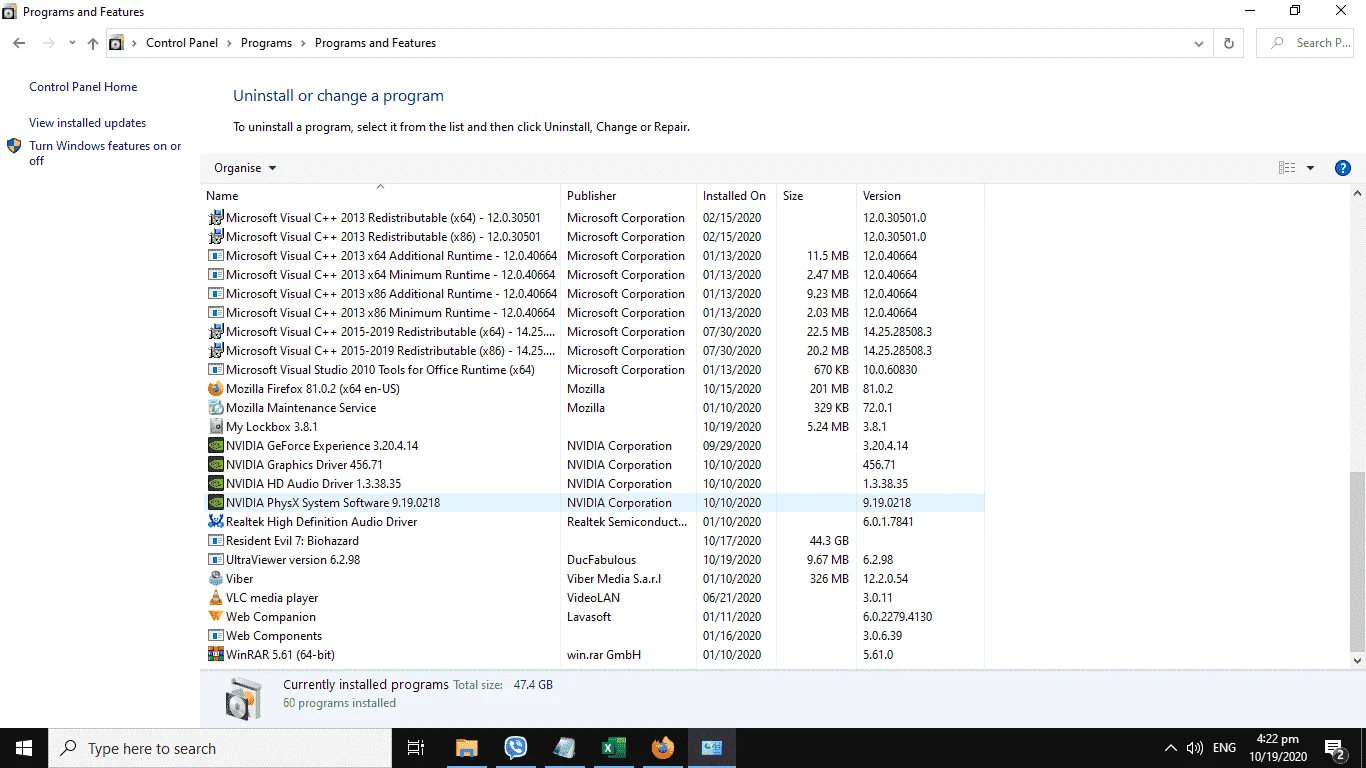Open the recent locations dropdown arrow
The height and width of the screenshot is (768, 1366).
pyautogui.click(x=72, y=43)
